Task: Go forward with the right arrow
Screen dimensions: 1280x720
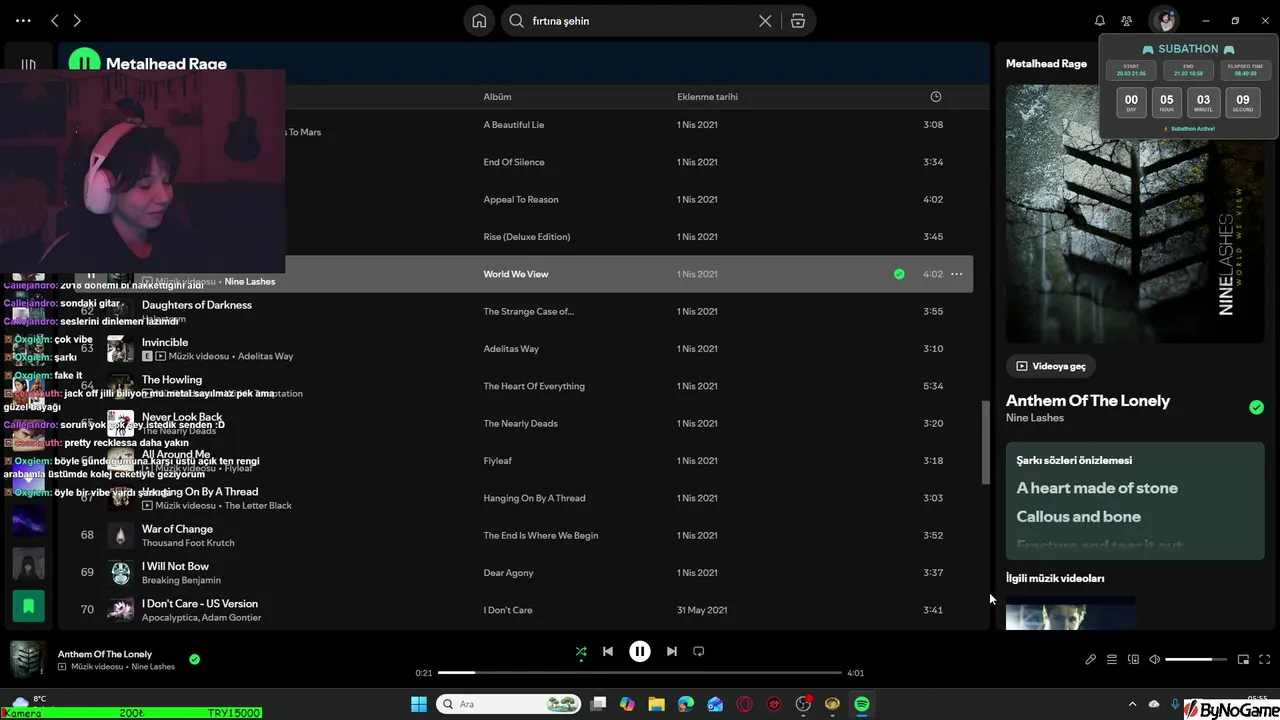Action: (x=77, y=21)
